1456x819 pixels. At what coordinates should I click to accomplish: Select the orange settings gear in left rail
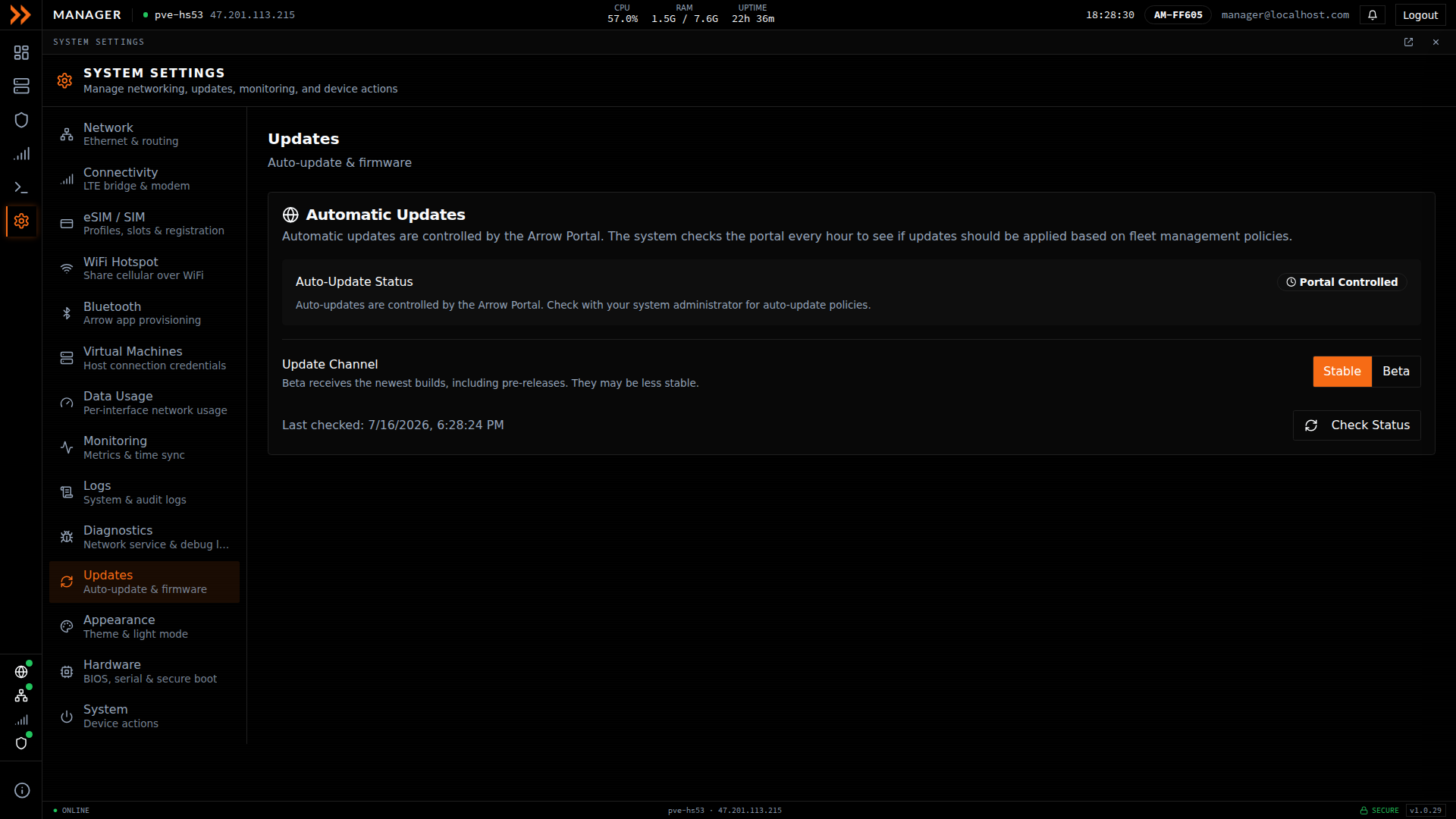(21, 221)
